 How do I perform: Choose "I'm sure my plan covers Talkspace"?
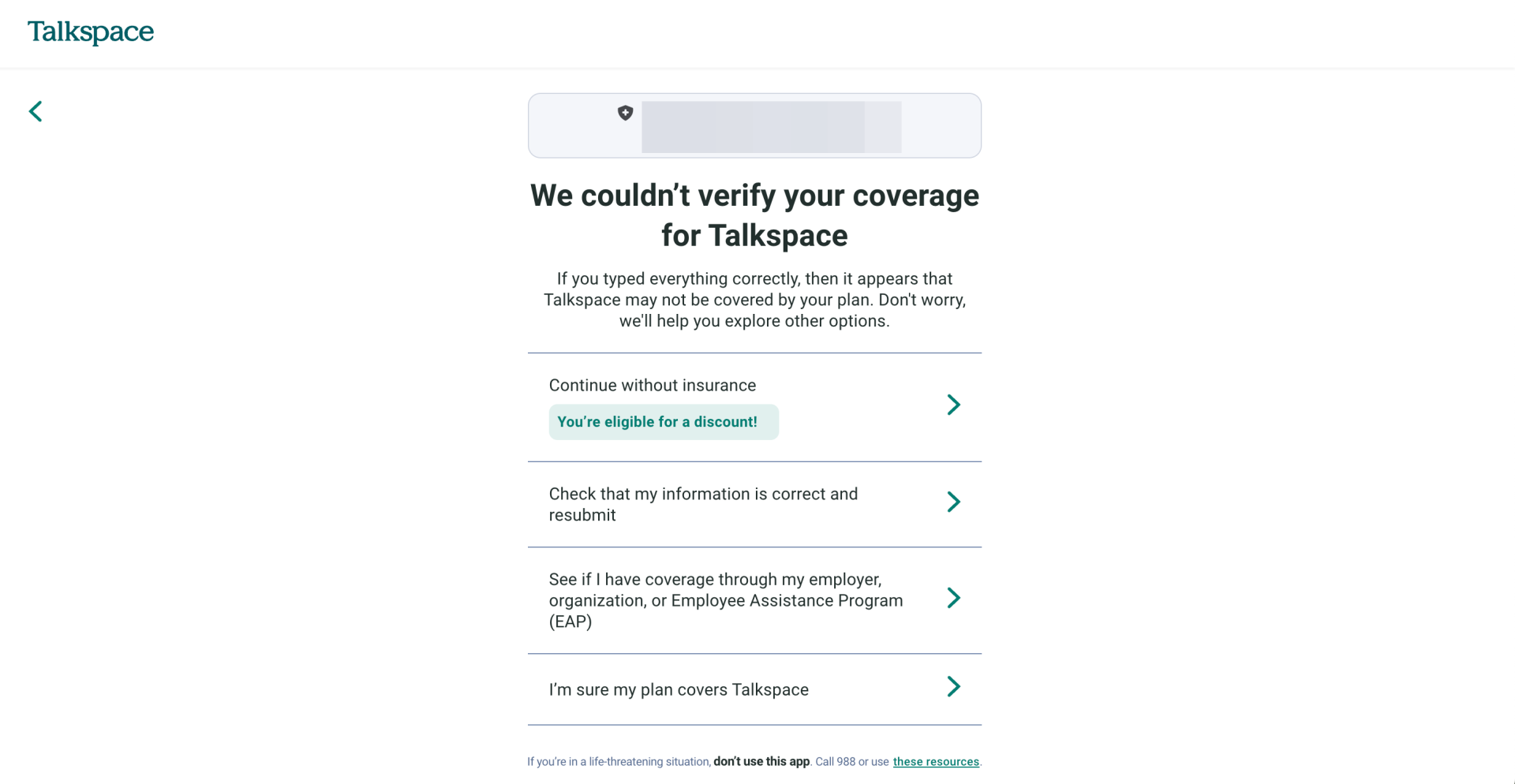click(679, 690)
